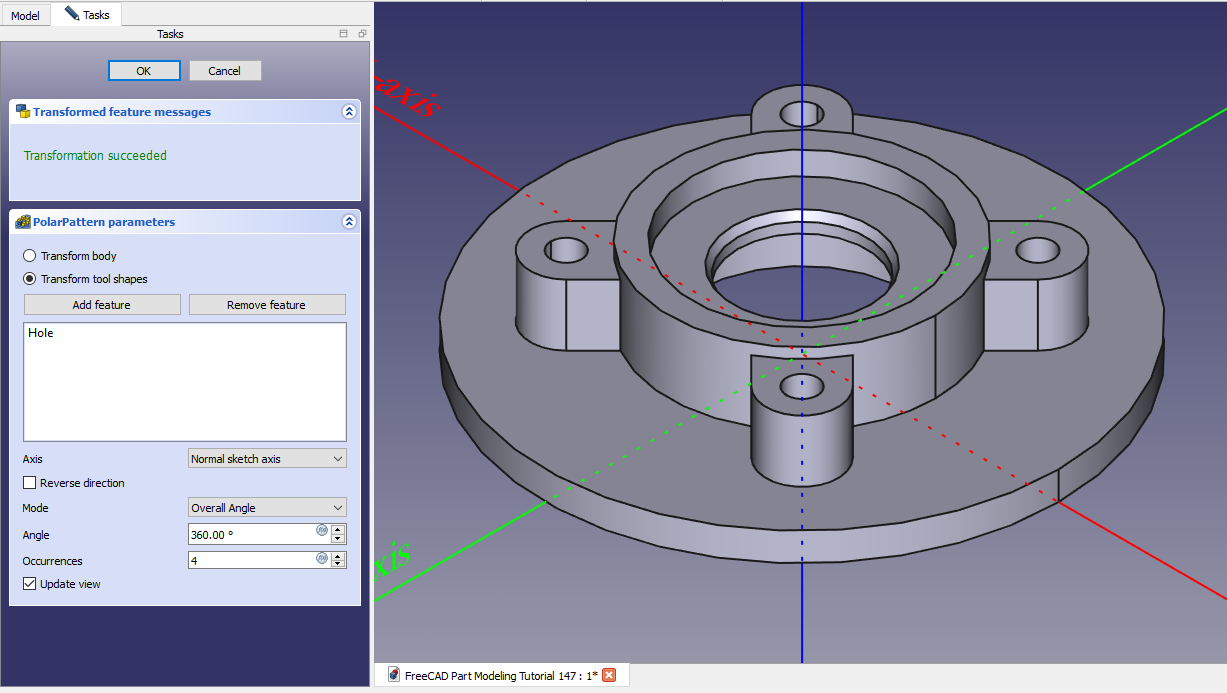The image size is (1227, 693).
Task: Open the Mode dropdown showing Overall Angle
Action: [x=267, y=508]
